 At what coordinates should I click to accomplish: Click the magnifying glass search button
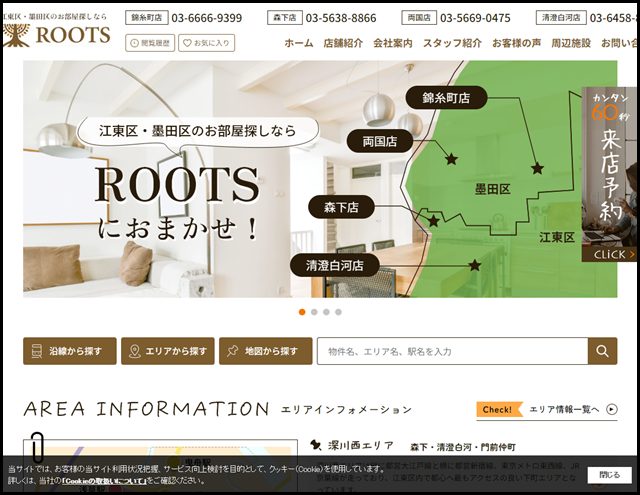602,351
